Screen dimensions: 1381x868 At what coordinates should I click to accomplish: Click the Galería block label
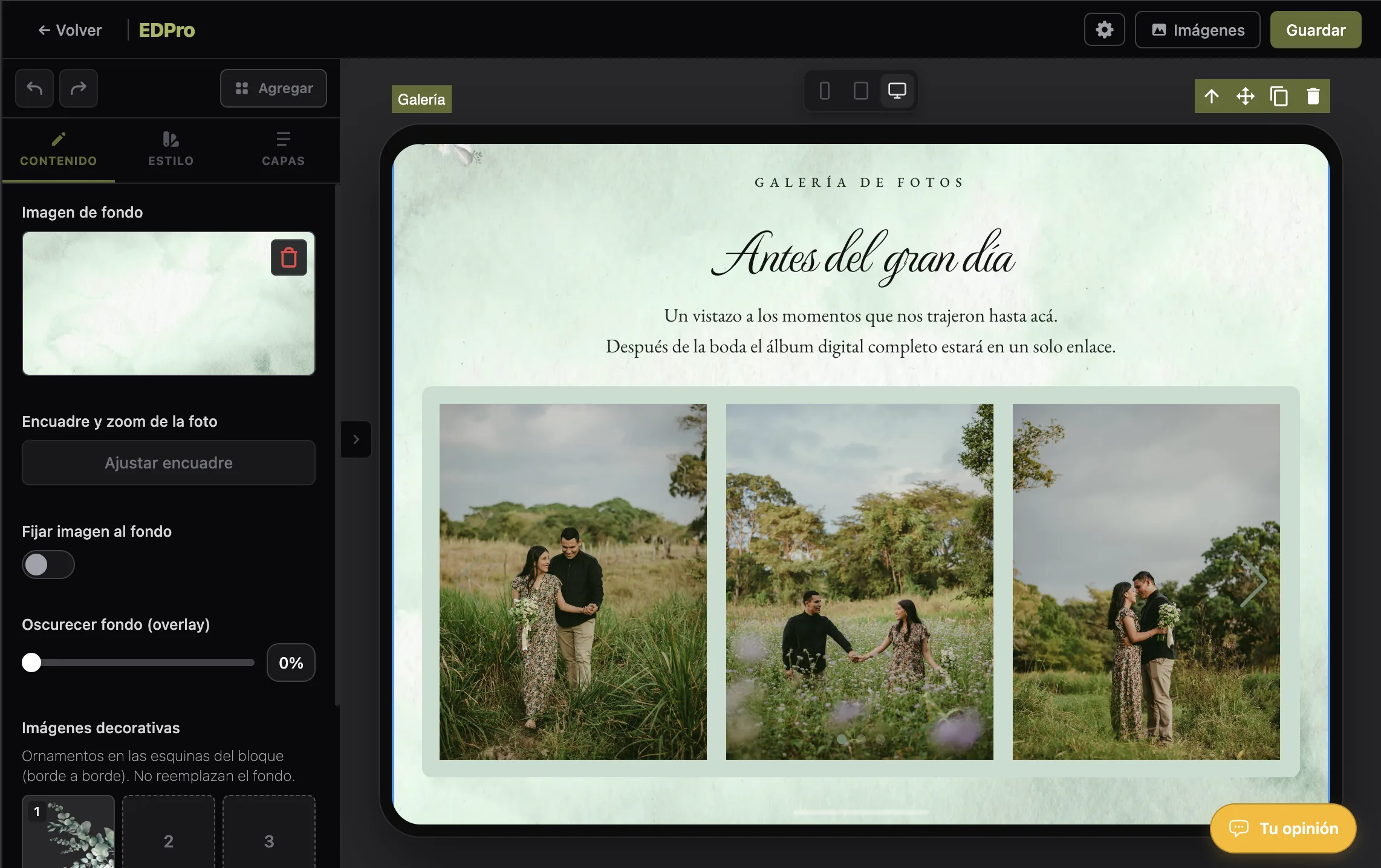[421, 99]
